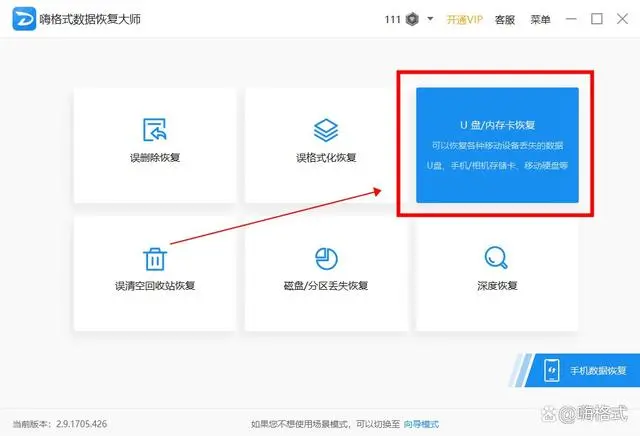Close the application window

[622, 19]
